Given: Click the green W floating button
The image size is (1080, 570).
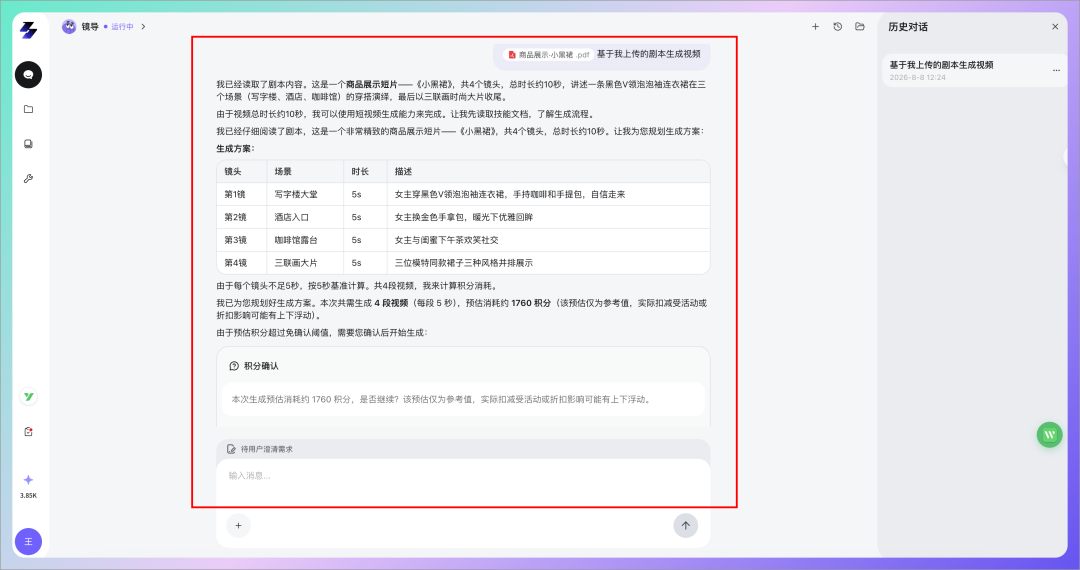Looking at the screenshot, I should 1050,434.
